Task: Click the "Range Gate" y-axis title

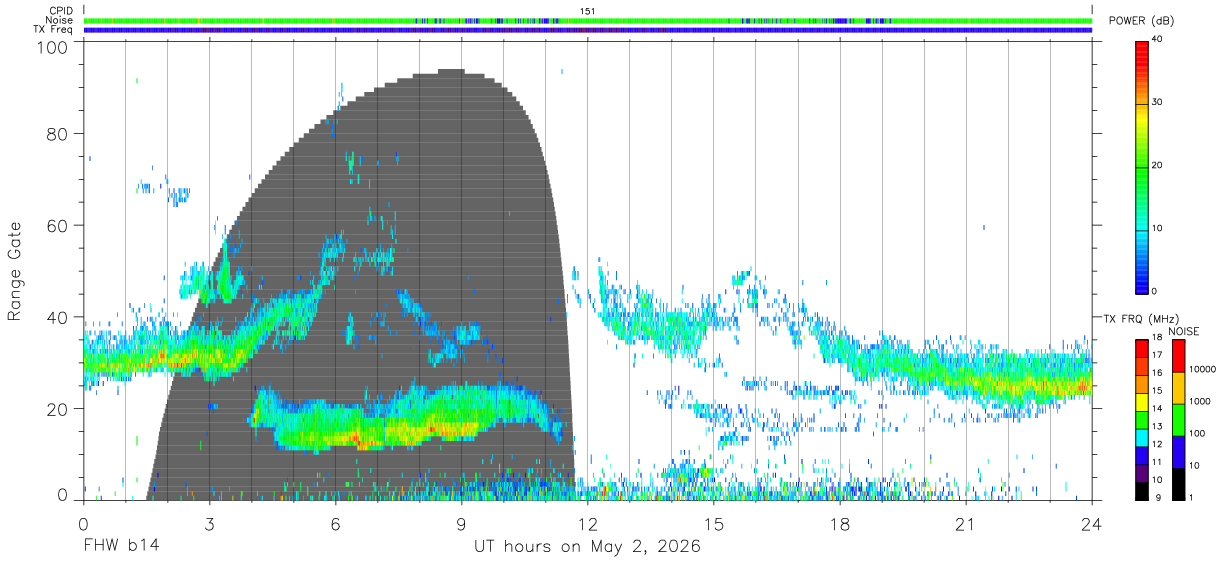Action: point(16,273)
